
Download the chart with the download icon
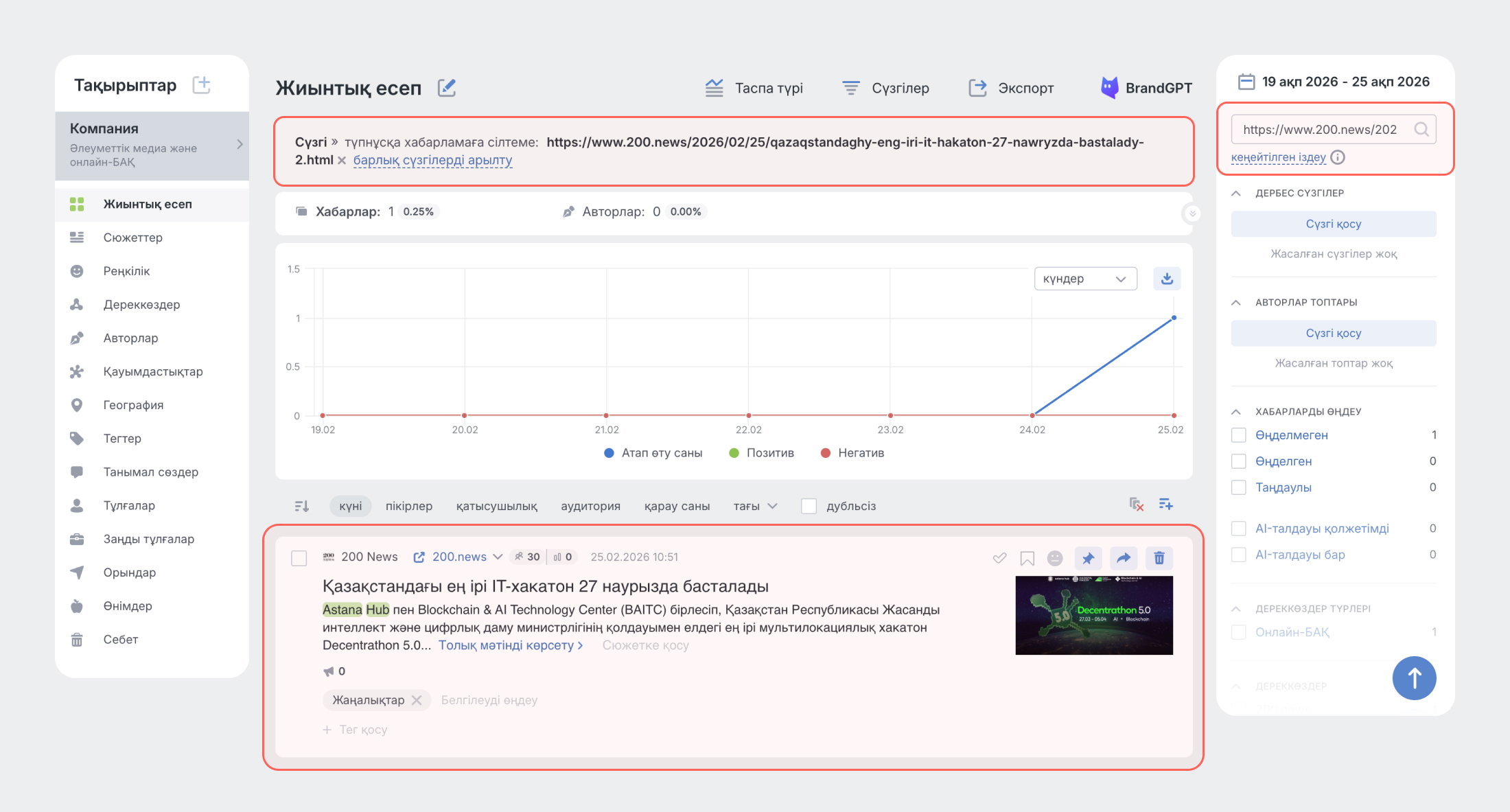(1167, 279)
